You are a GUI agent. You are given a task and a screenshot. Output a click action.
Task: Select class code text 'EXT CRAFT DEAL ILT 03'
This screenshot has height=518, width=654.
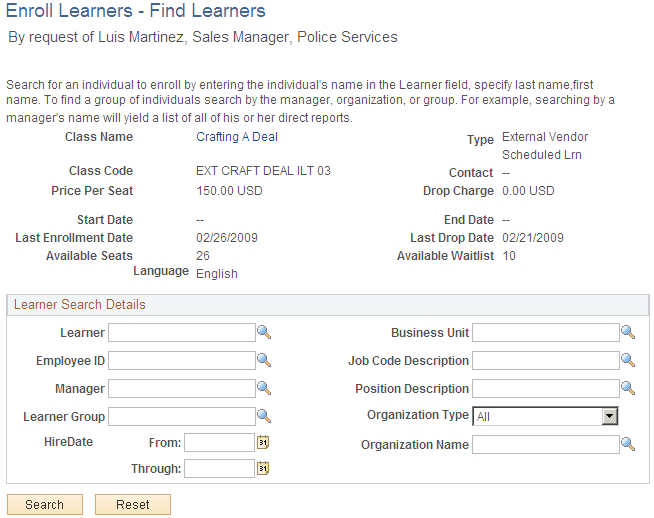(x=263, y=171)
